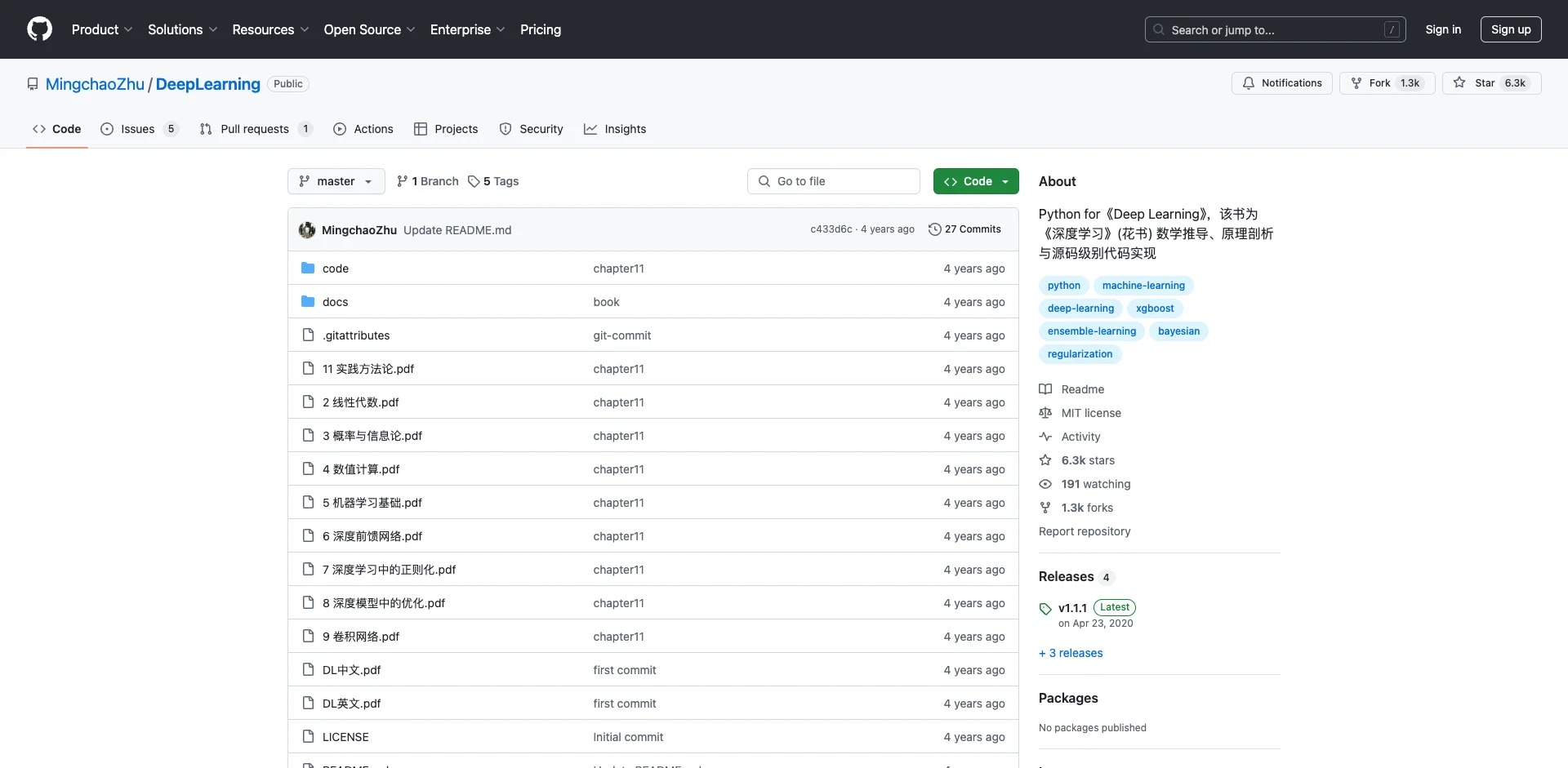Viewport: 1568px width, 768px height.
Task: Click the Sign in link
Action: point(1443,29)
